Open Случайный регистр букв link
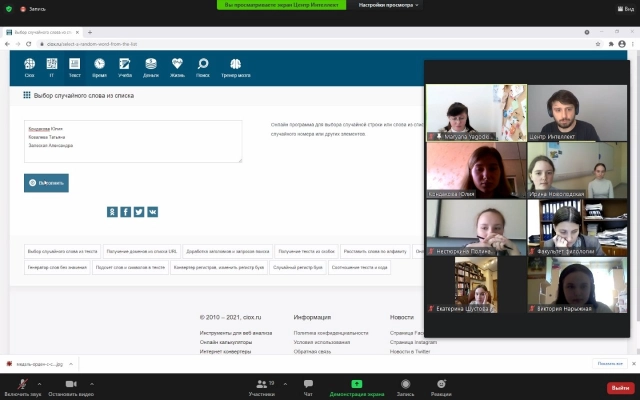The height and width of the screenshot is (400, 640). click(x=298, y=267)
